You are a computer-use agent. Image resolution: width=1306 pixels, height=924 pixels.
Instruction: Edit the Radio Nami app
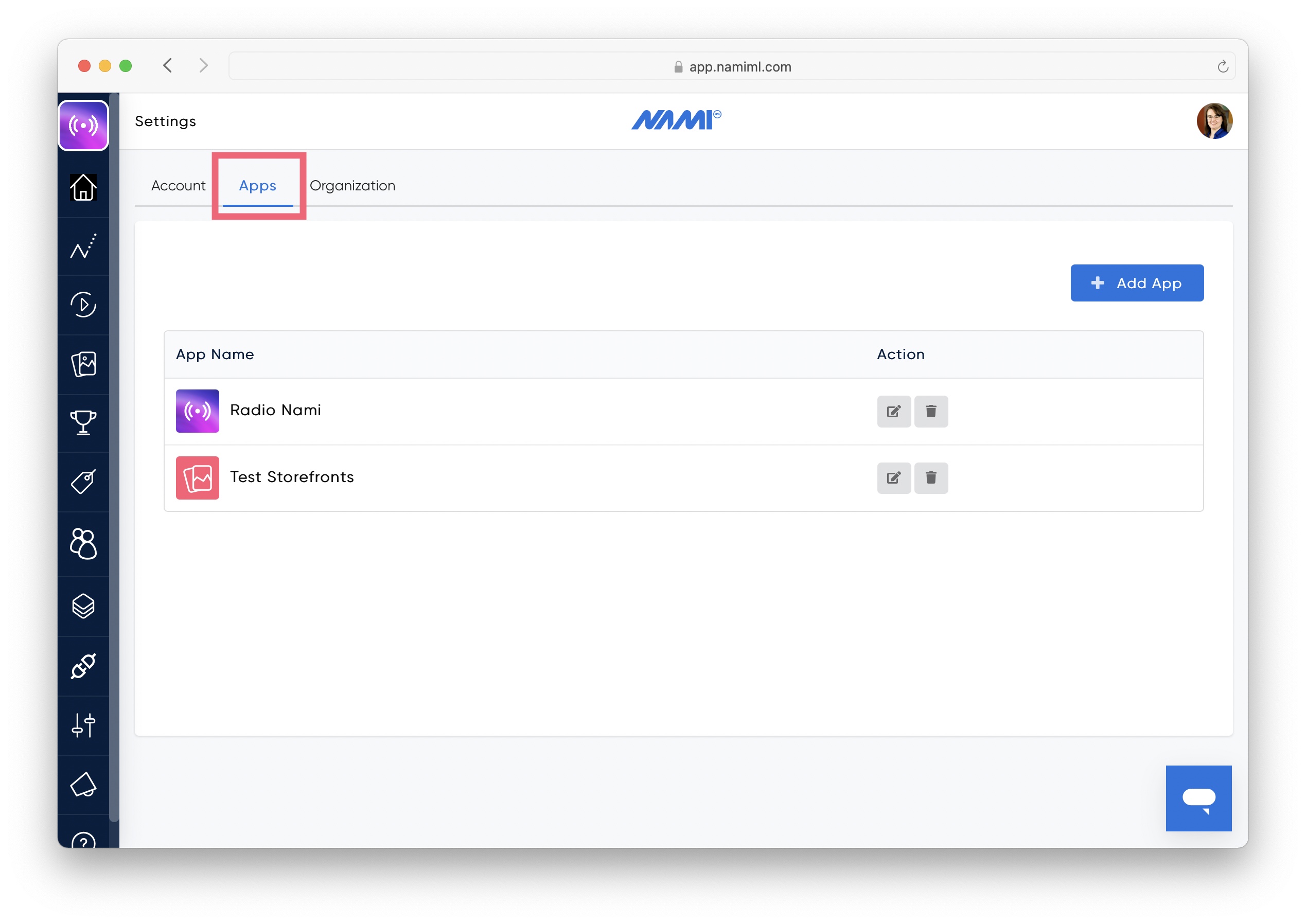(893, 411)
